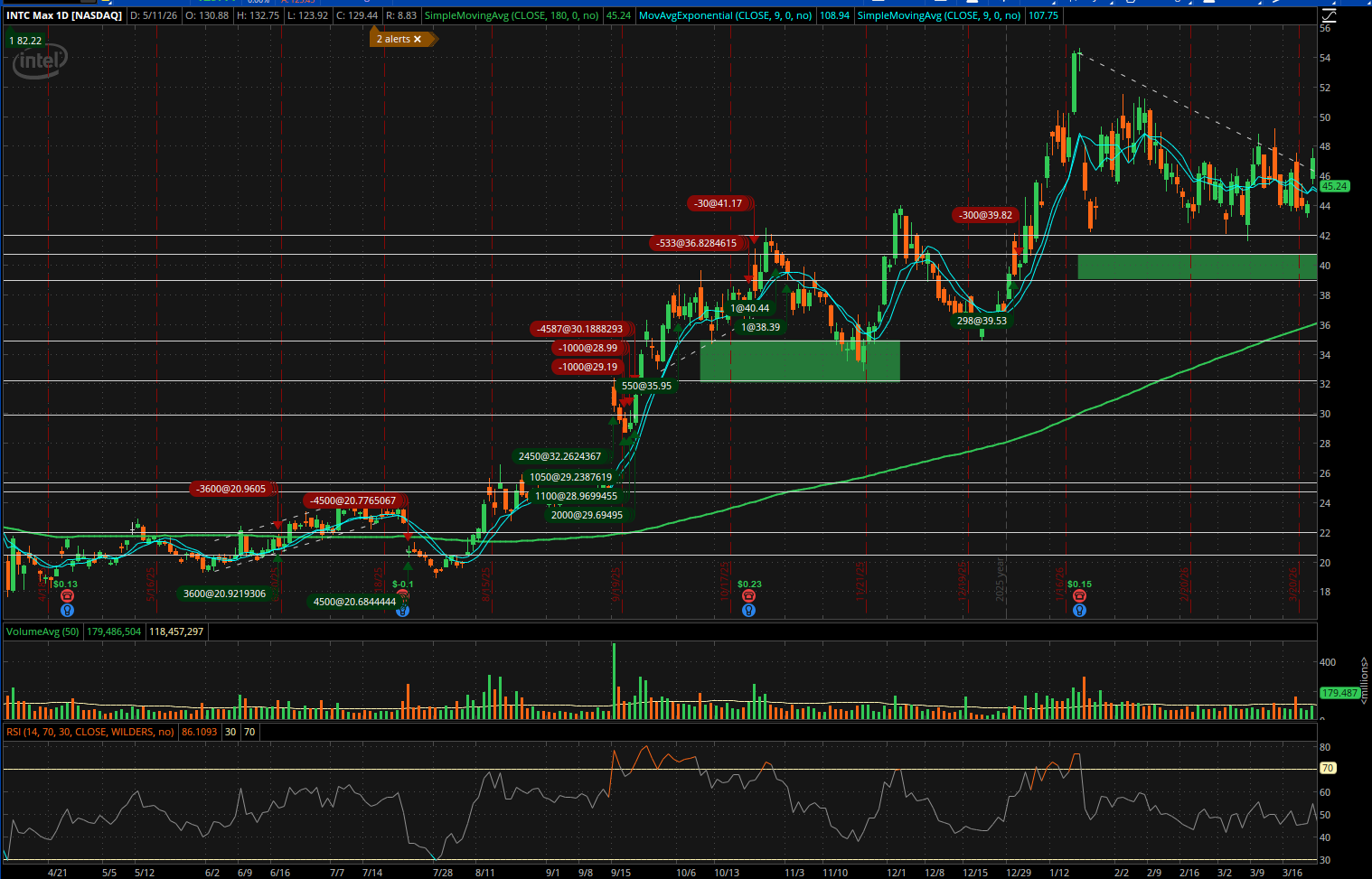Viewport: 1372px width, 879px height.
Task: Select the green zone drawing between 39 and 41
Action: click(1198, 267)
